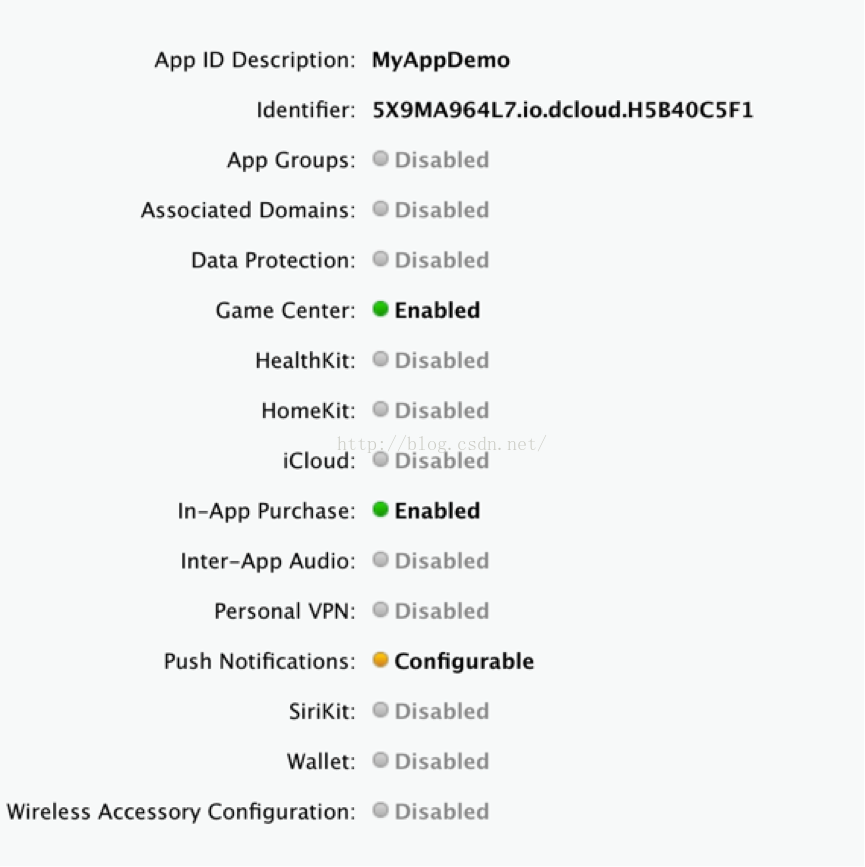Click Disabled status of Data Protection
Image resolution: width=865 pixels, height=867 pixels.
[x=442, y=260]
